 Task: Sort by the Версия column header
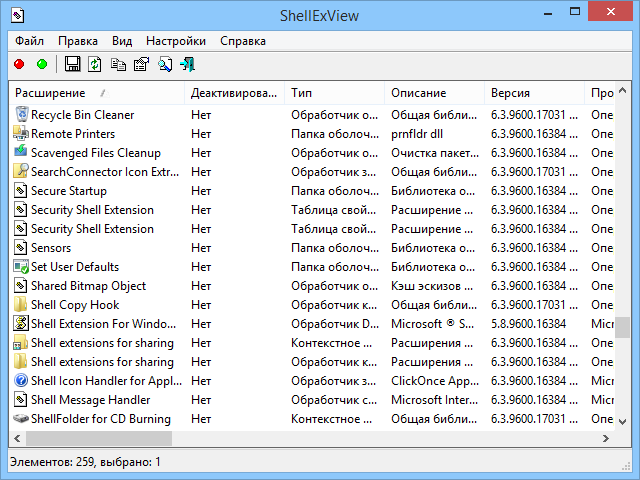pyautogui.click(x=534, y=93)
